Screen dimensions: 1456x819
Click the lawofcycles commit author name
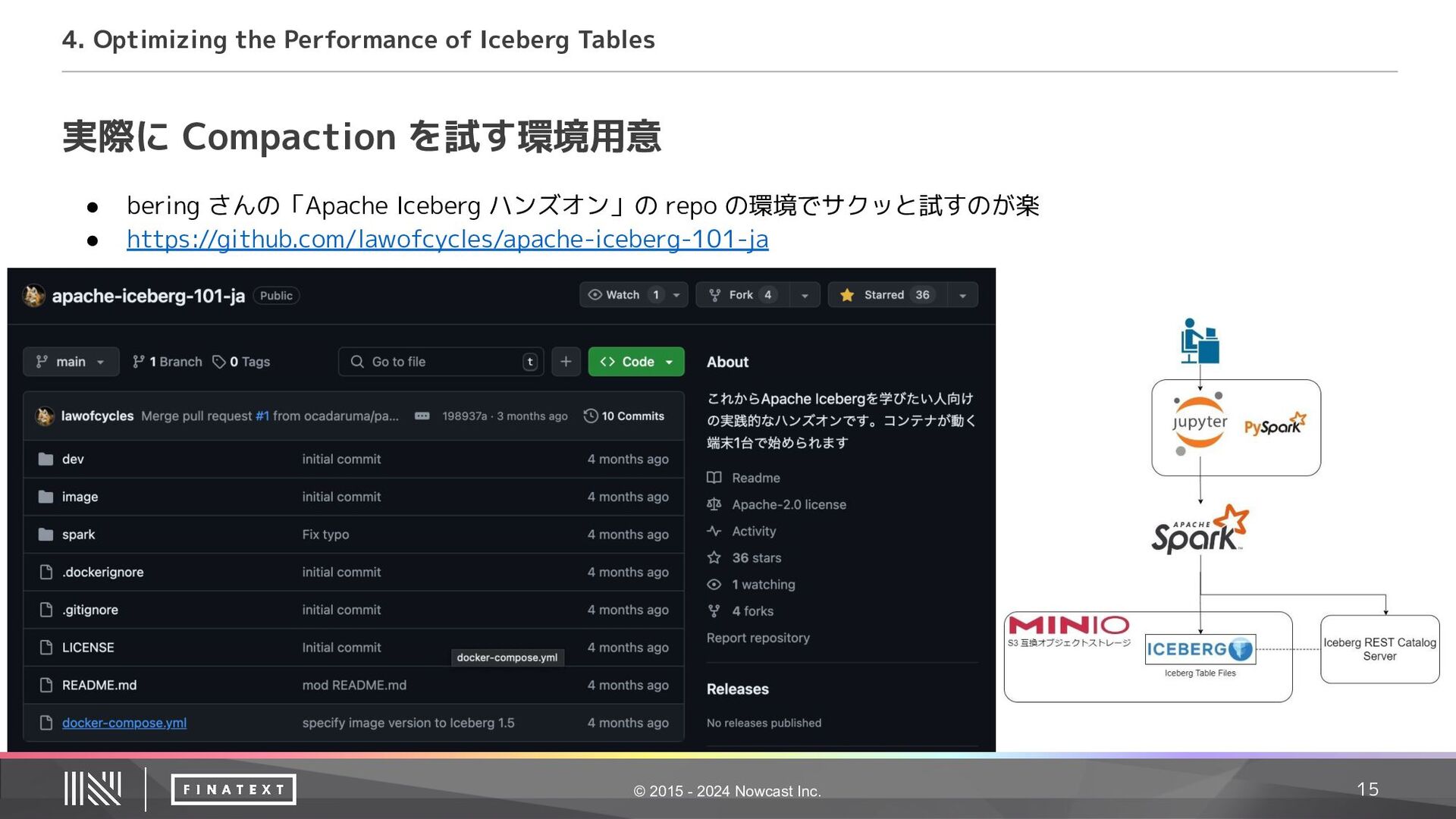pos(97,416)
